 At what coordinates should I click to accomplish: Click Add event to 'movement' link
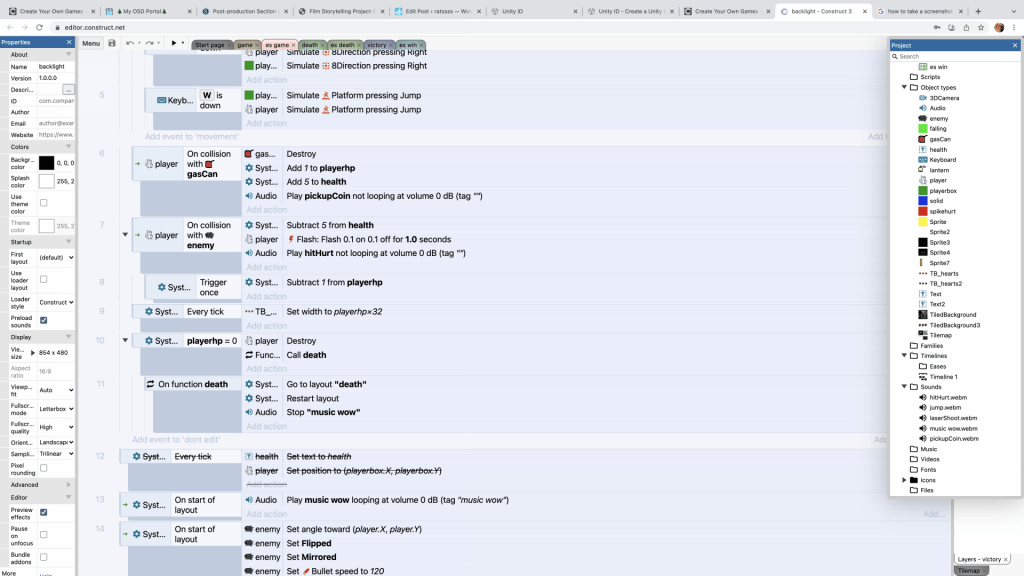coord(192,136)
